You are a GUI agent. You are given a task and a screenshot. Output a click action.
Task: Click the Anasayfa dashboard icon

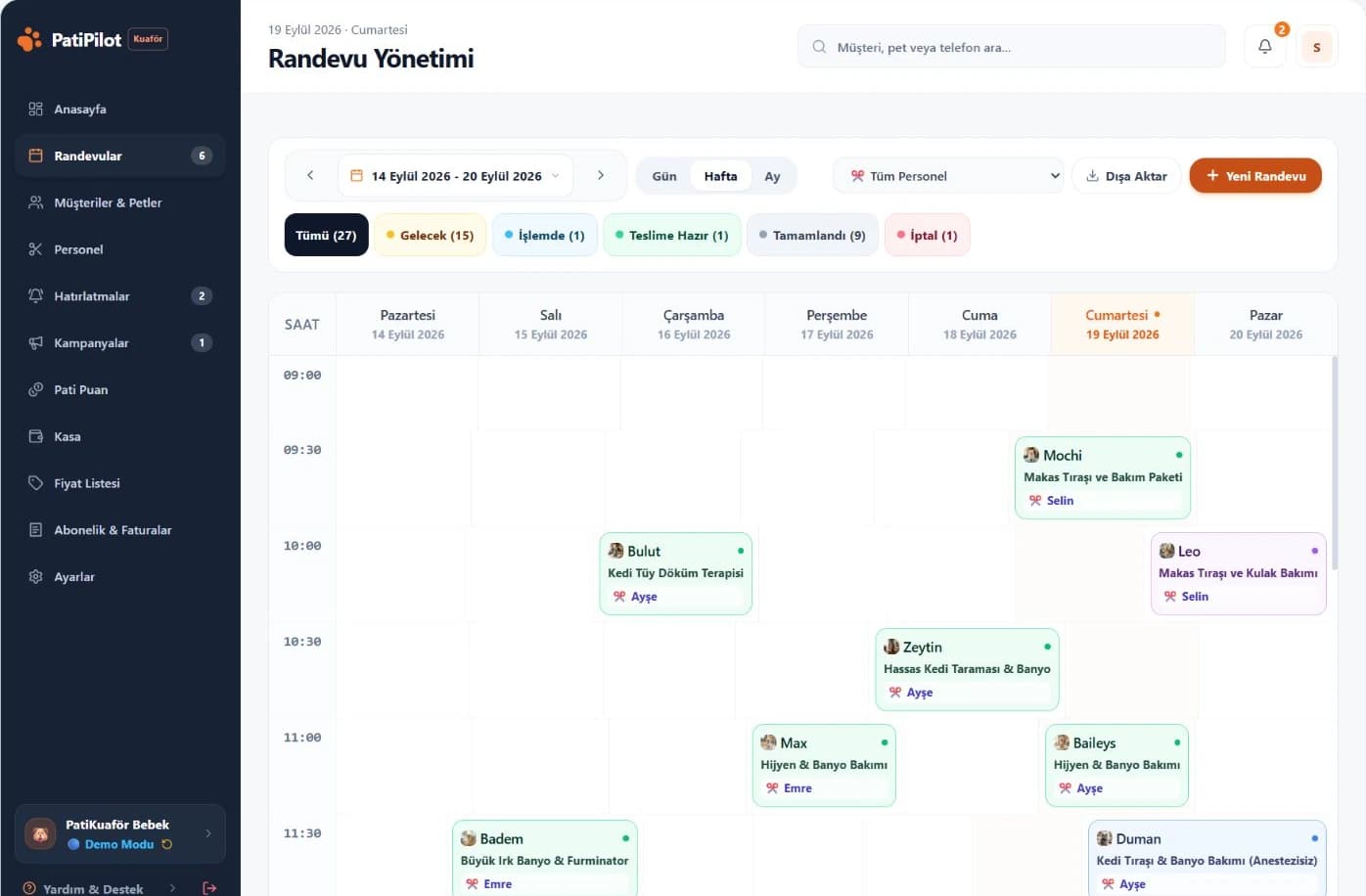point(35,109)
